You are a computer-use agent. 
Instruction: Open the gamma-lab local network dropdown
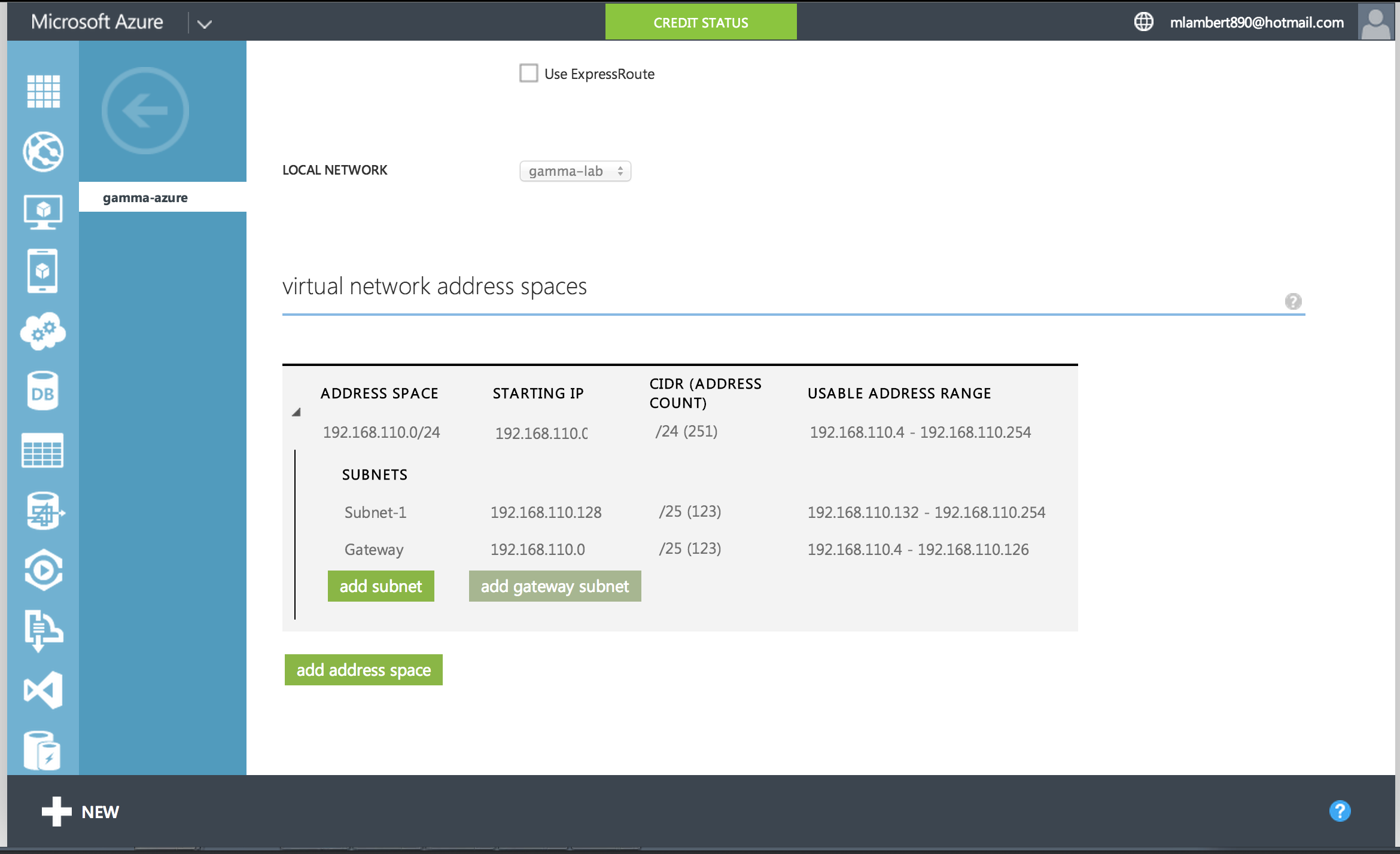click(x=575, y=171)
